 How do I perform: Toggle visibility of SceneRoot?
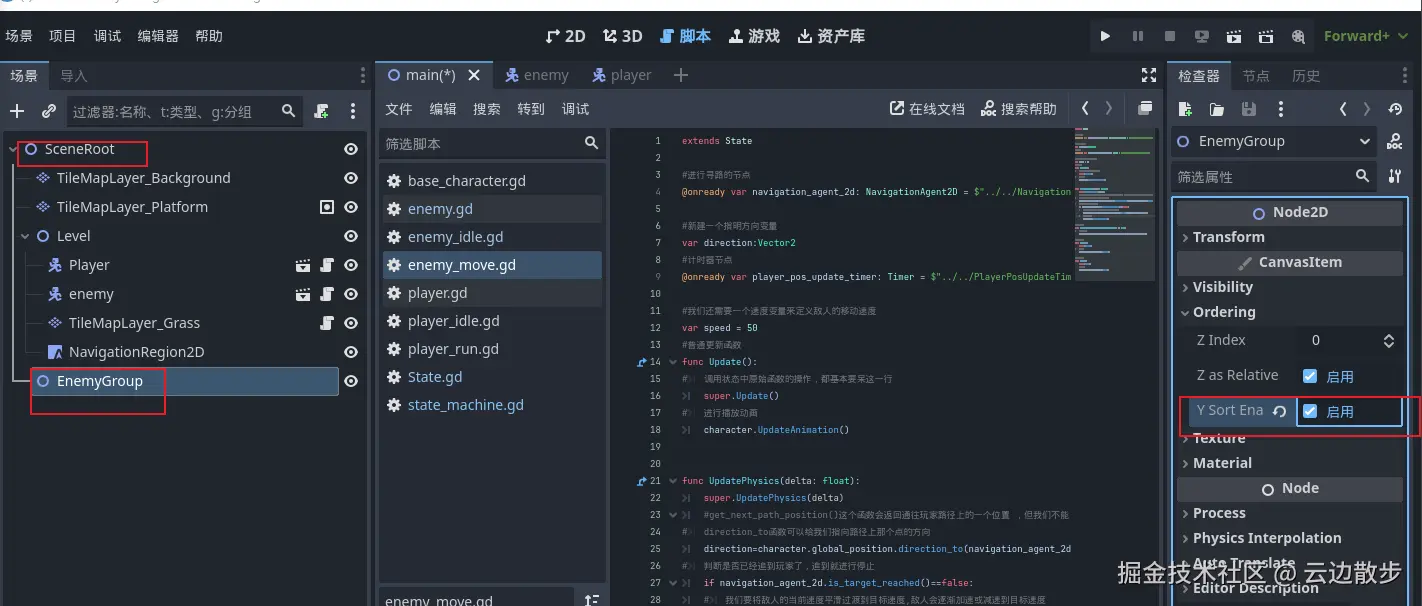(351, 149)
